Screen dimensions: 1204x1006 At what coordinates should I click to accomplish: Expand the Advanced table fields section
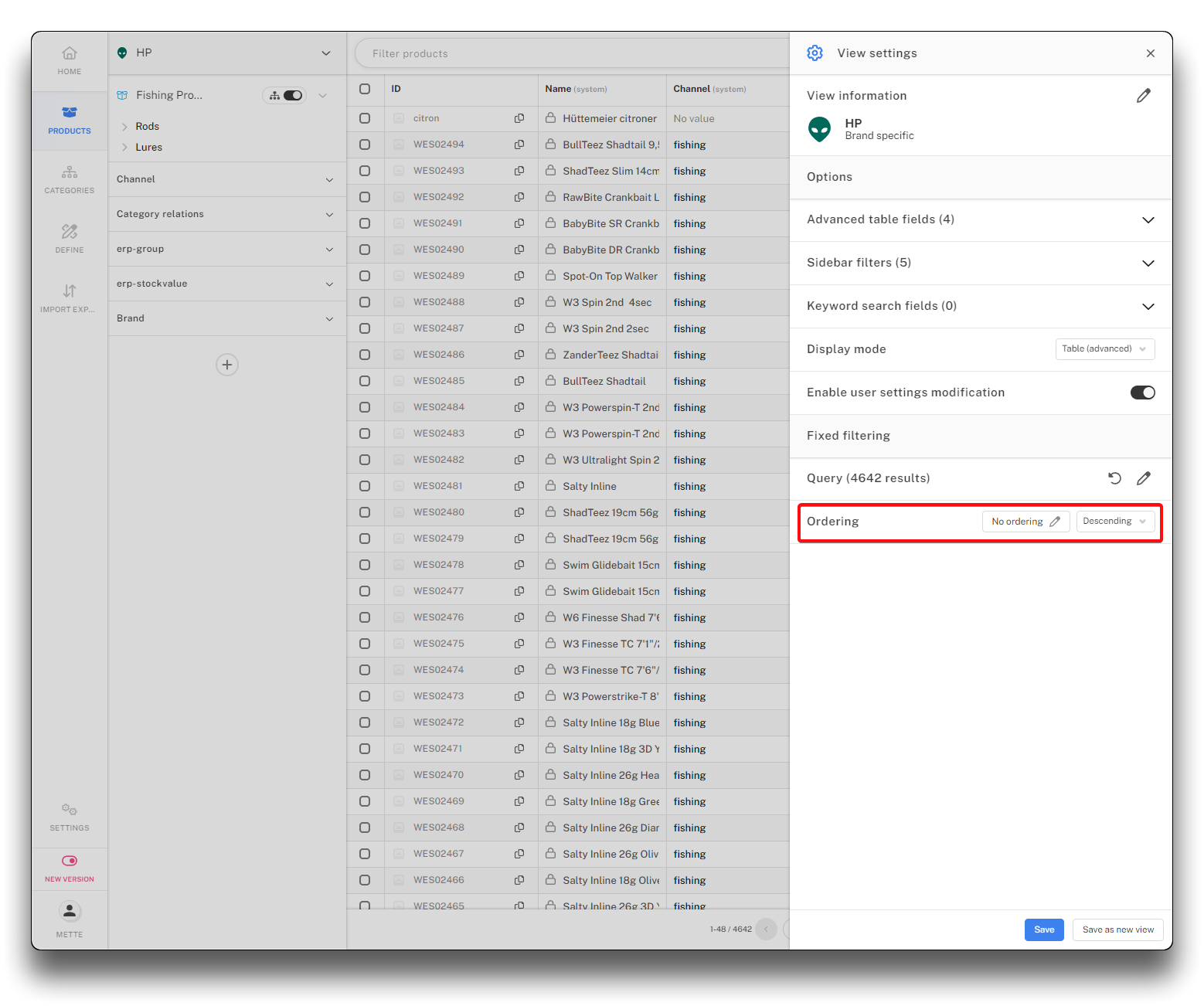[1148, 220]
